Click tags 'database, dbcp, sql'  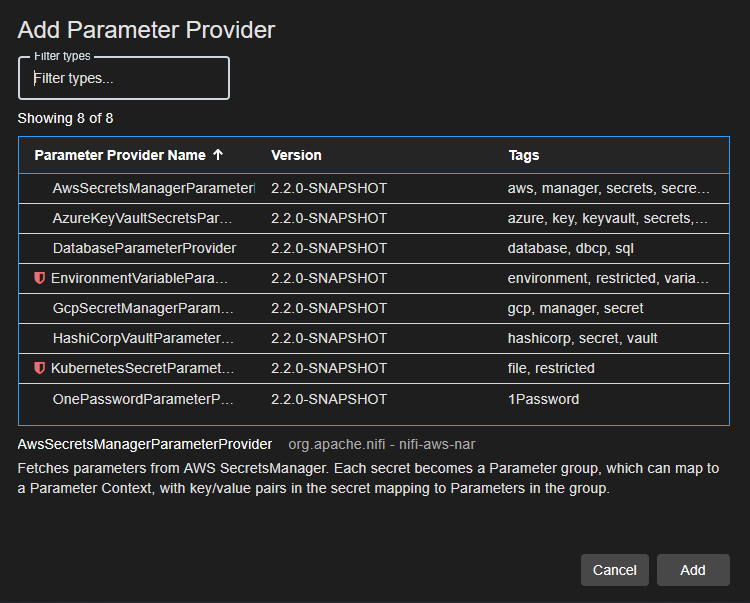coord(571,249)
